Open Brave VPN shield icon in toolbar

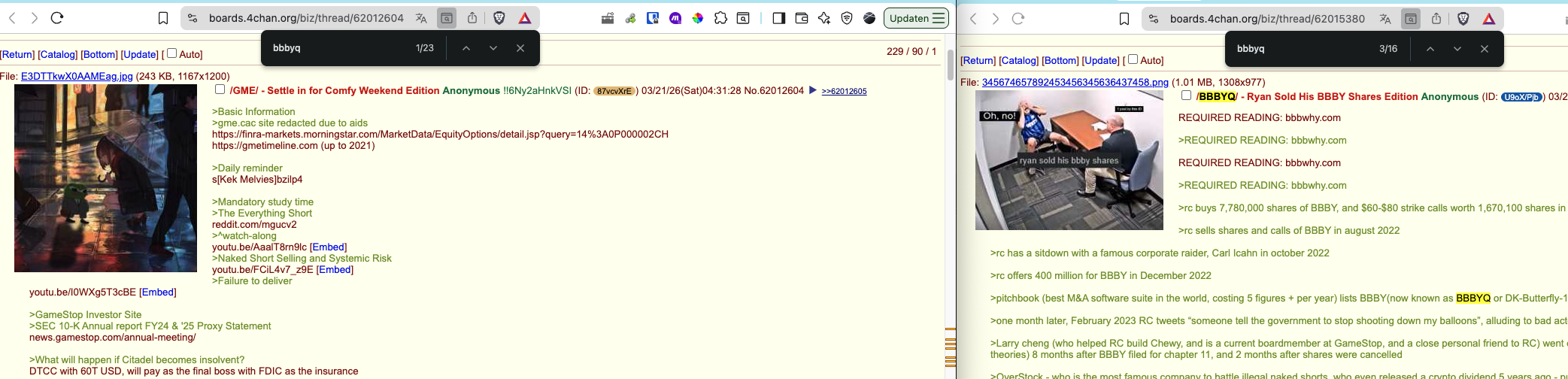click(x=847, y=18)
